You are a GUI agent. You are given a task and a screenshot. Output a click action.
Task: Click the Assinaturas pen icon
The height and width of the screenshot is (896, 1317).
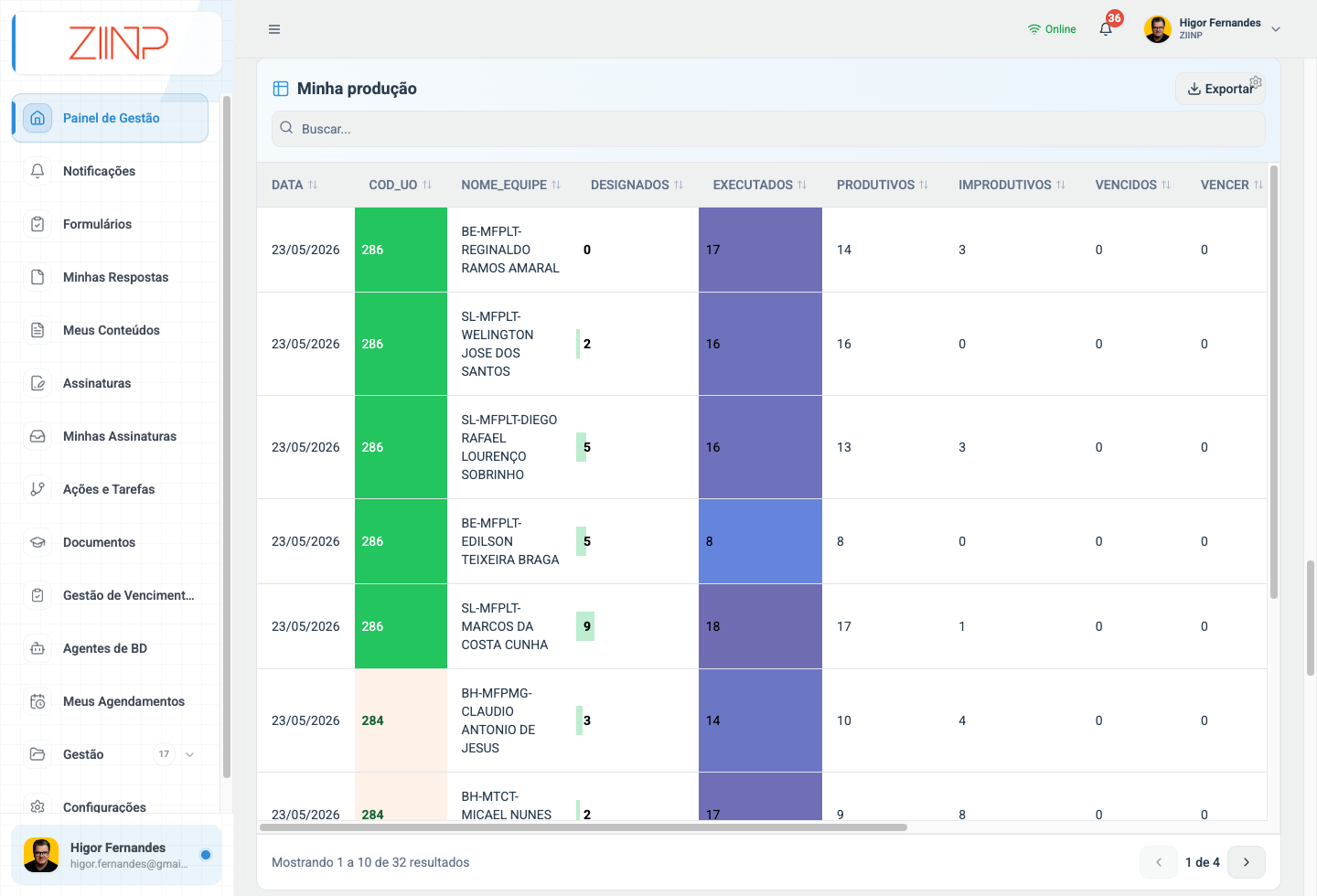pyautogui.click(x=37, y=383)
